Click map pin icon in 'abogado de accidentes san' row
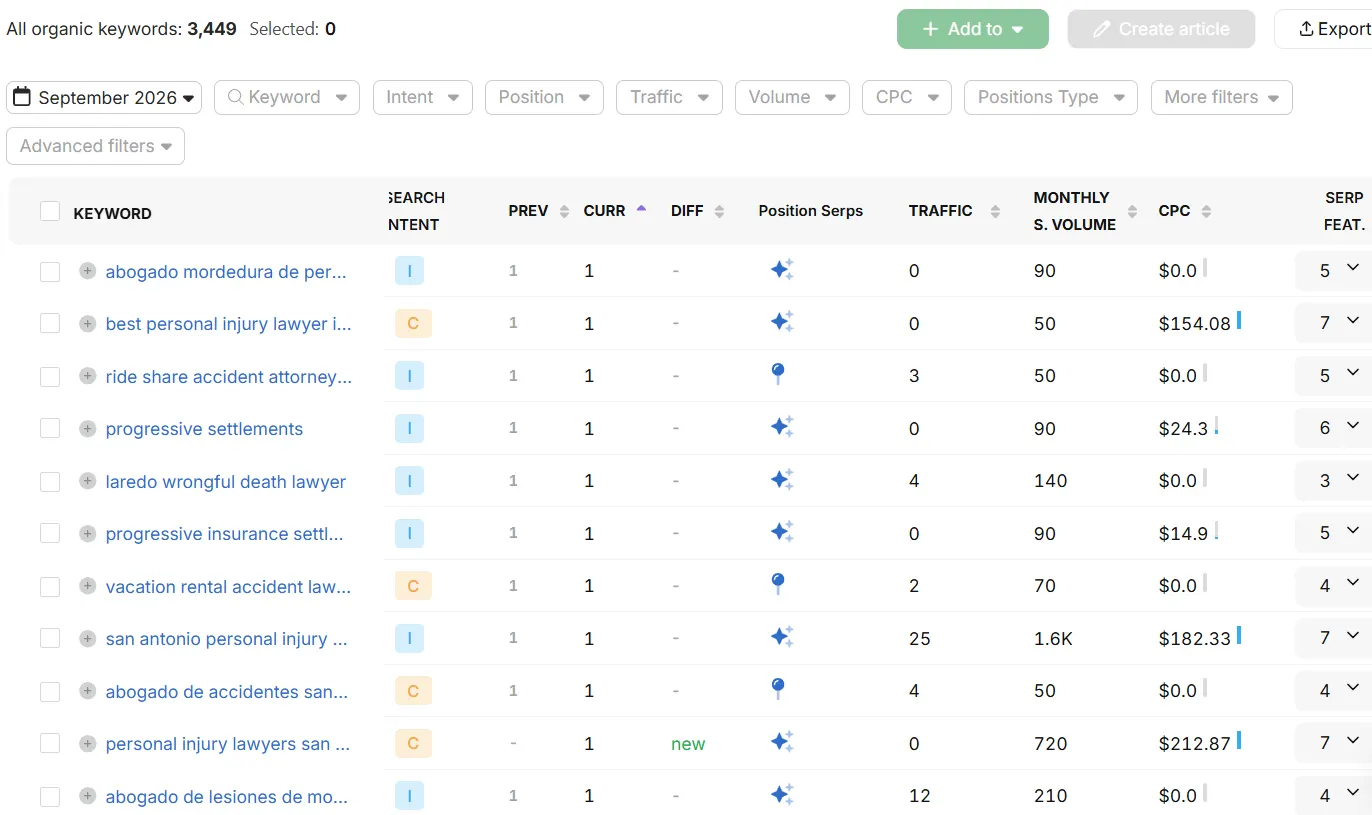 [x=778, y=690]
